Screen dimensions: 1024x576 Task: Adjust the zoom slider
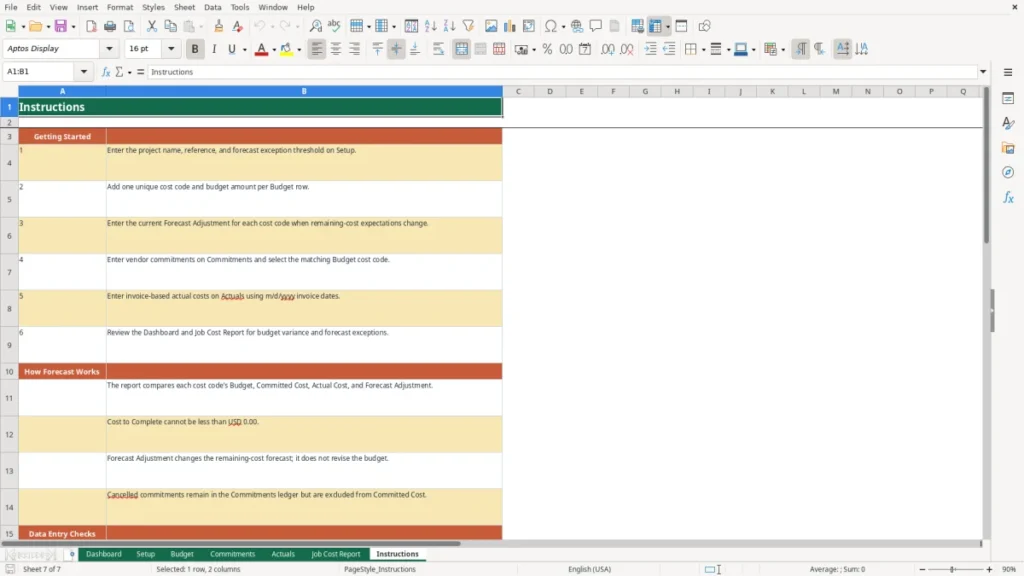click(953, 569)
